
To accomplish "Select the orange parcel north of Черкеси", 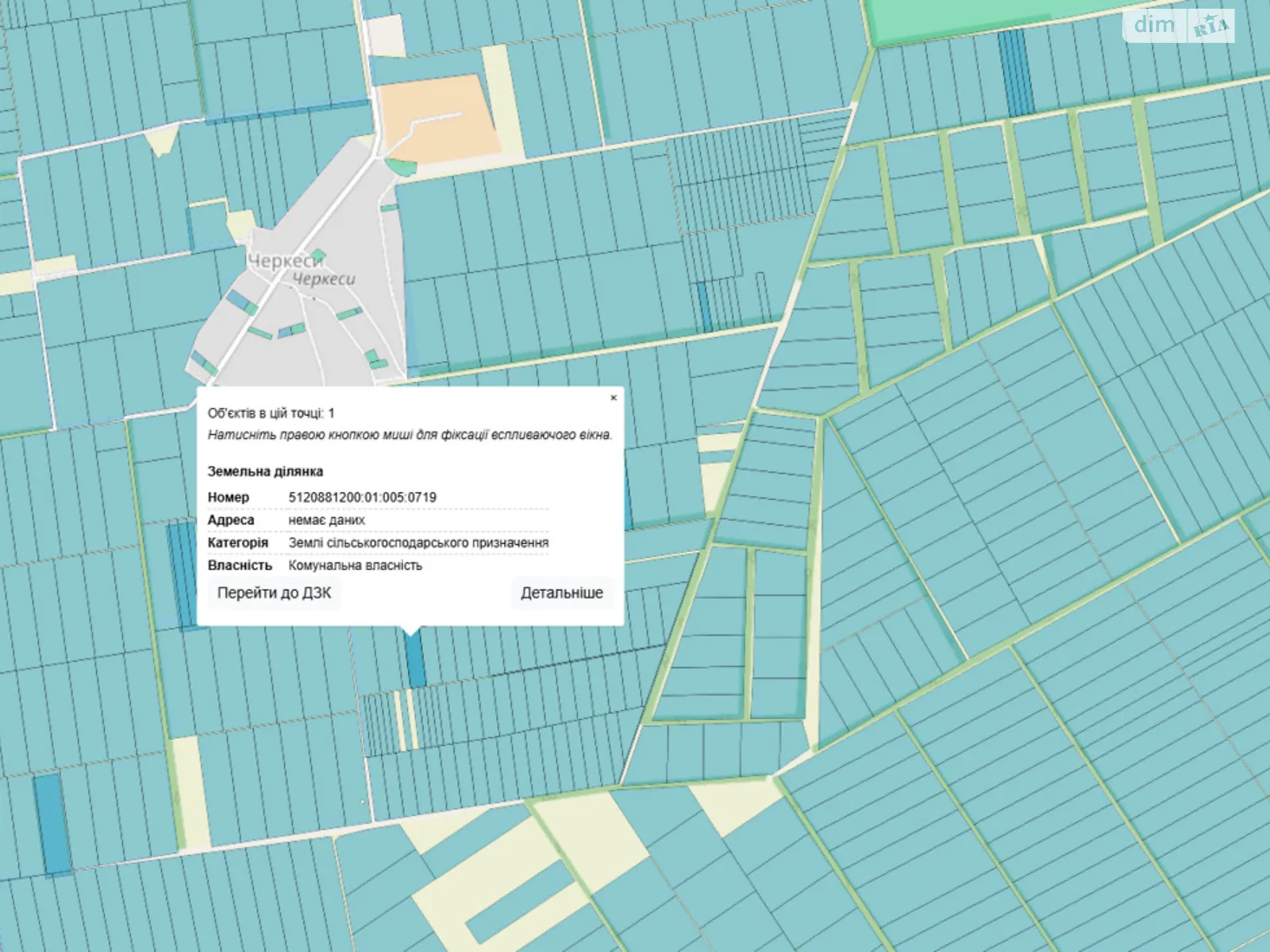I will 437,119.
